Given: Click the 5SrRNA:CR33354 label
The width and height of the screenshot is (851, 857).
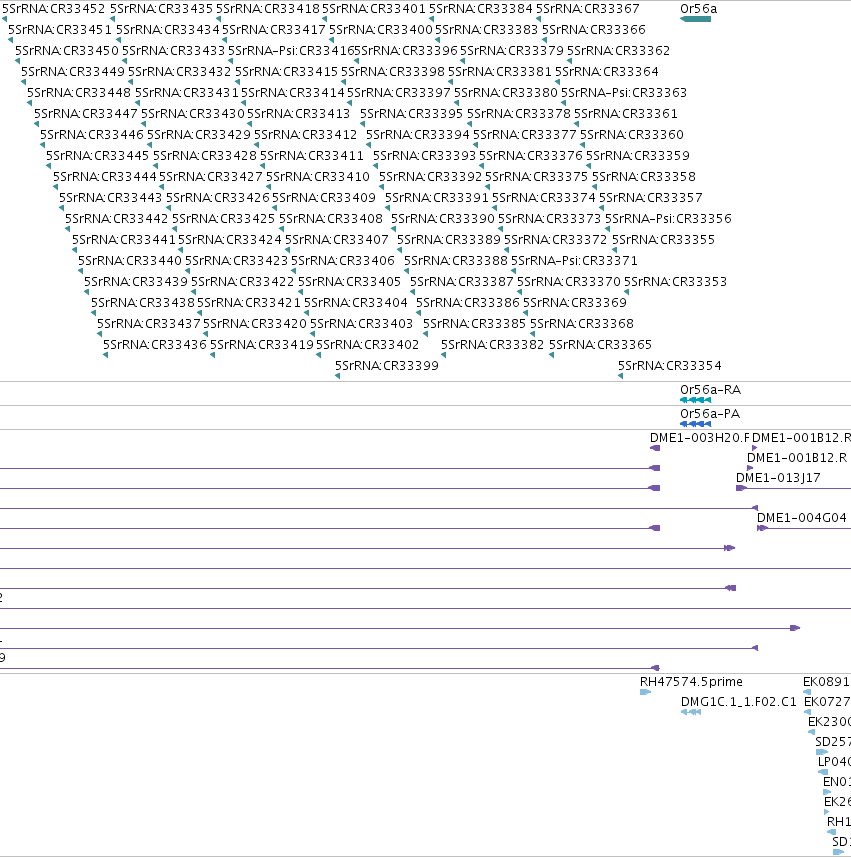Looking at the screenshot, I should point(670,366).
